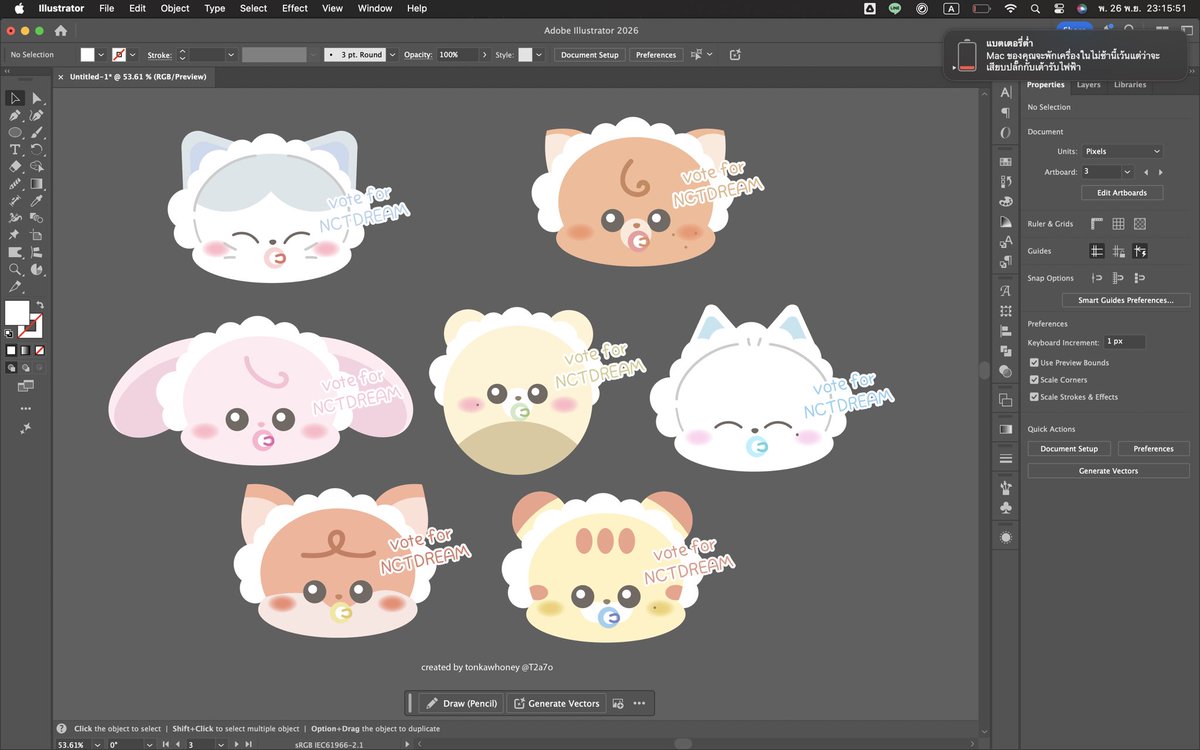Toggle Show Transparency Grid icon
This screenshot has height=750, width=1200.
click(1140, 224)
